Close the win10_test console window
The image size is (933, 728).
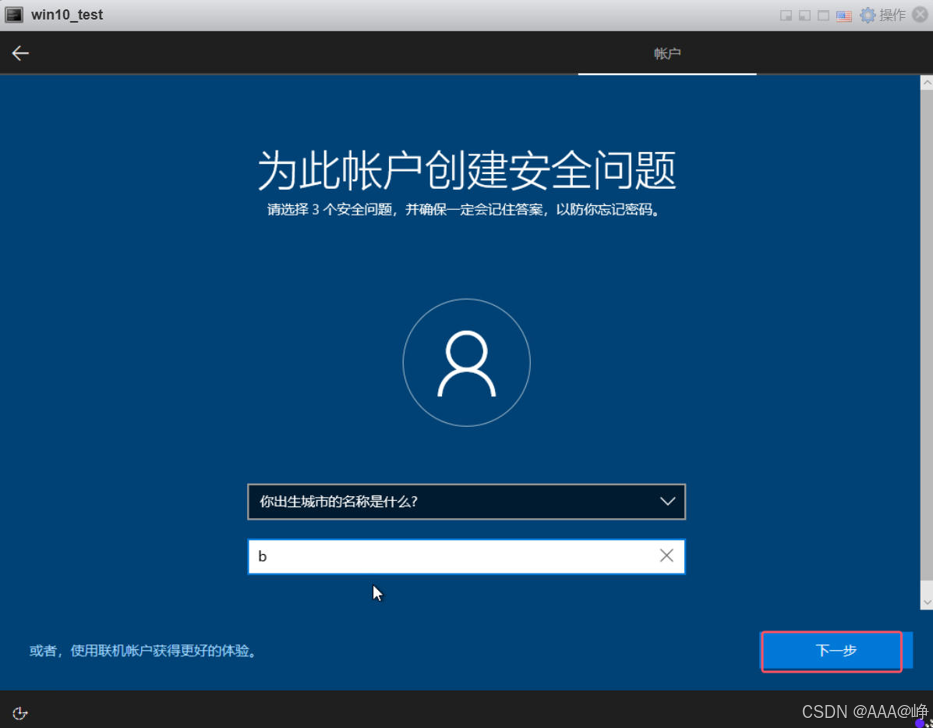(x=920, y=15)
